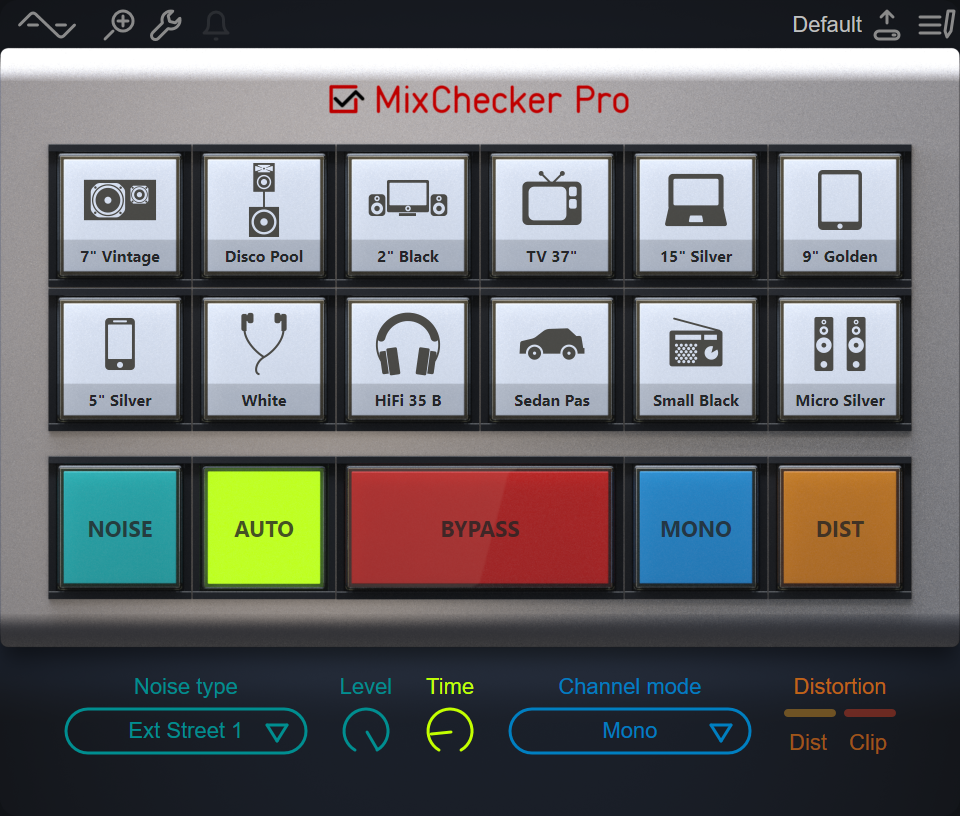Click the preset upload/save icon
This screenshot has height=816, width=960.
coord(887,25)
